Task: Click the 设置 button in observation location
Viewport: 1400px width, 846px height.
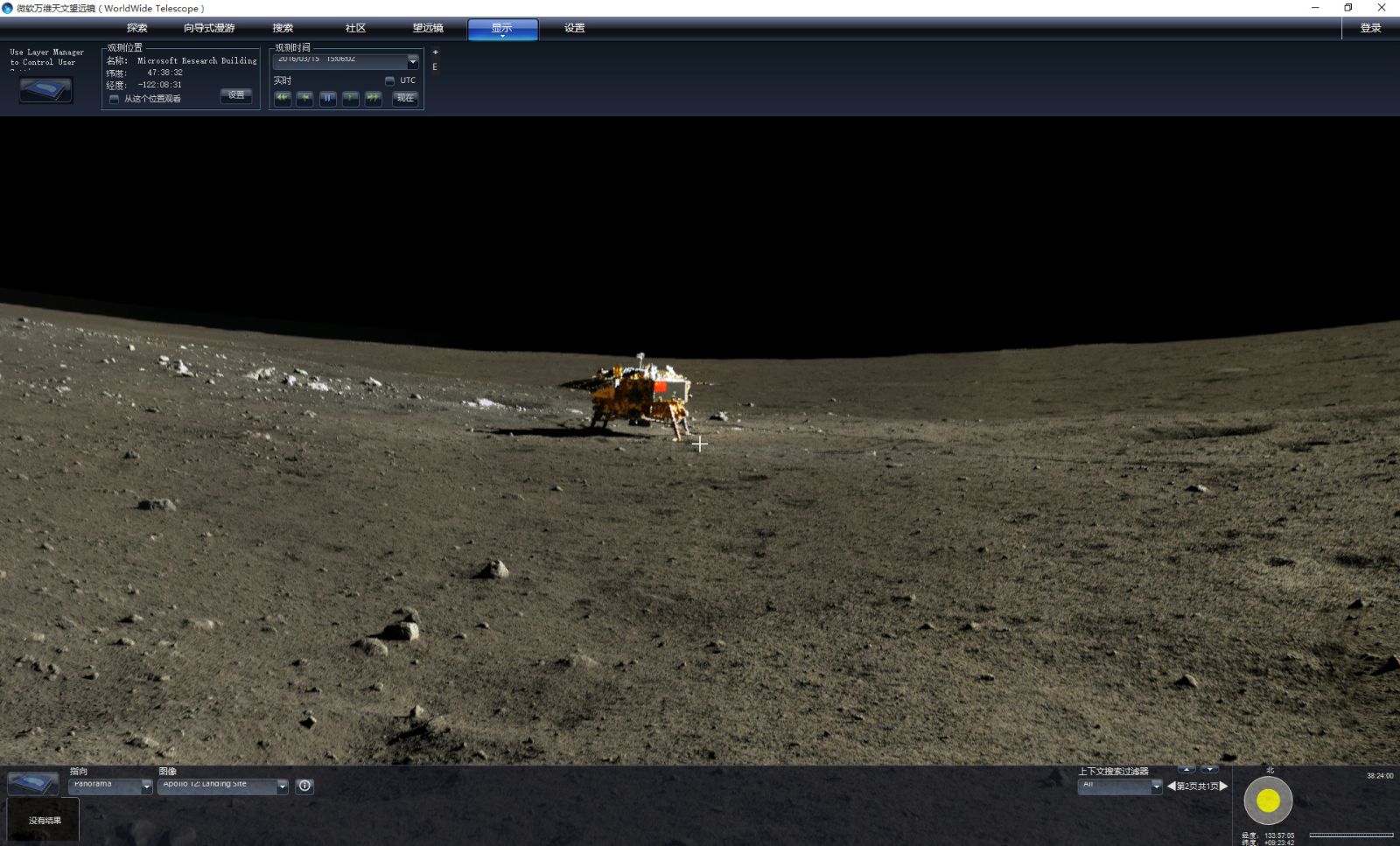Action: pos(236,95)
